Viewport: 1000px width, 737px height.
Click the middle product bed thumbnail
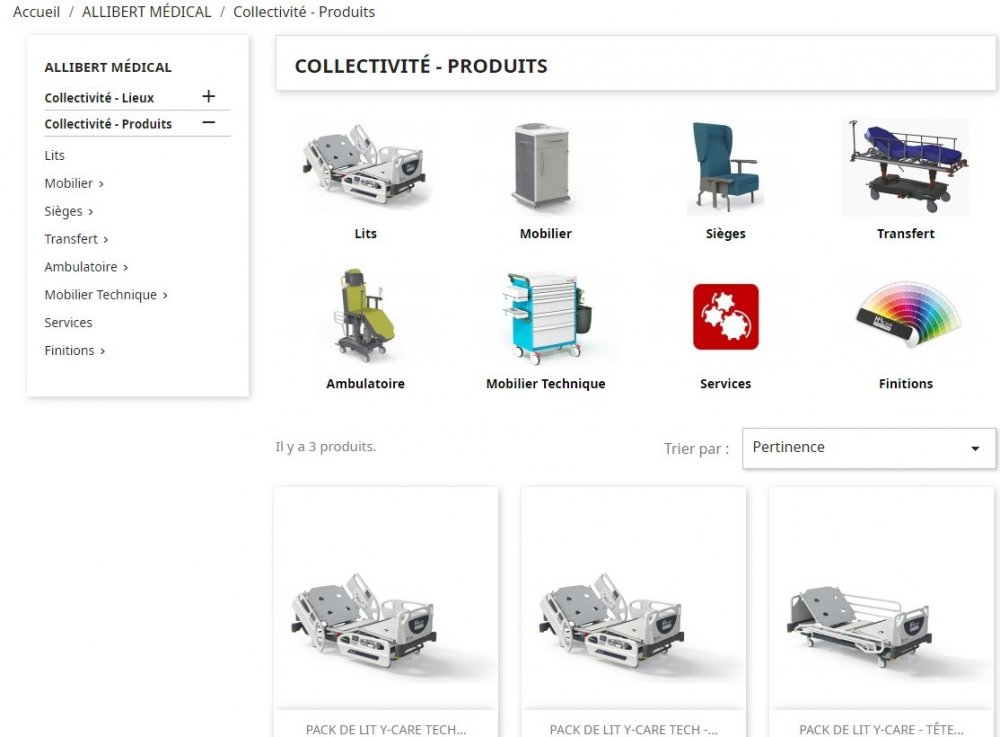point(633,610)
